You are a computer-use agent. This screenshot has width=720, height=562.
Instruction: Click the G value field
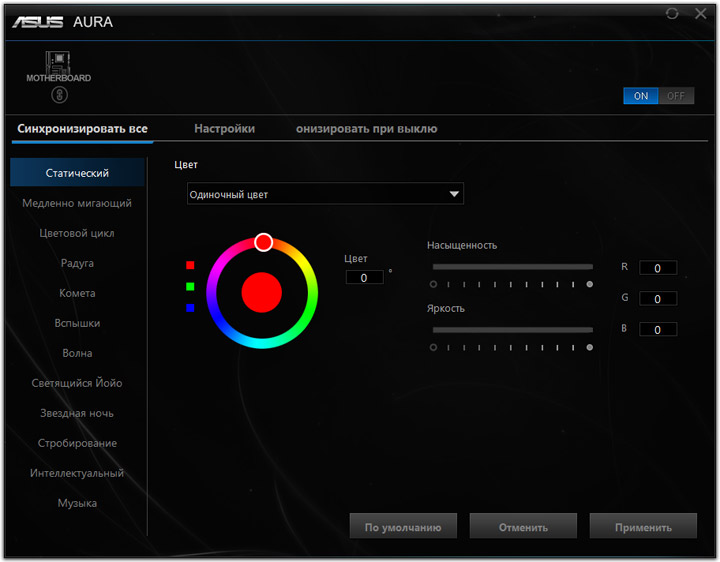pyautogui.click(x=658, y=299)
